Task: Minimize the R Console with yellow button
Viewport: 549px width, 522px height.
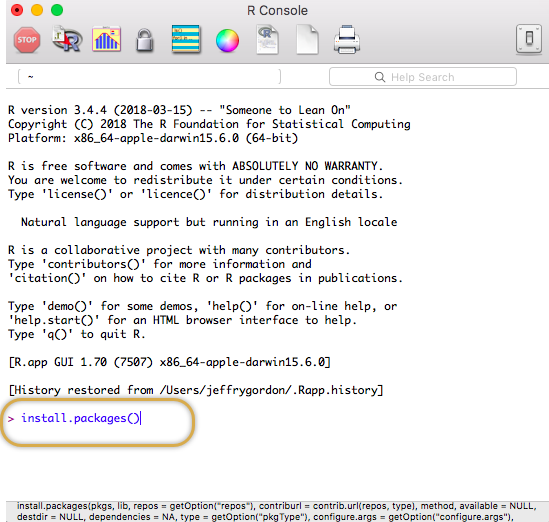Action: pos(37,10)
